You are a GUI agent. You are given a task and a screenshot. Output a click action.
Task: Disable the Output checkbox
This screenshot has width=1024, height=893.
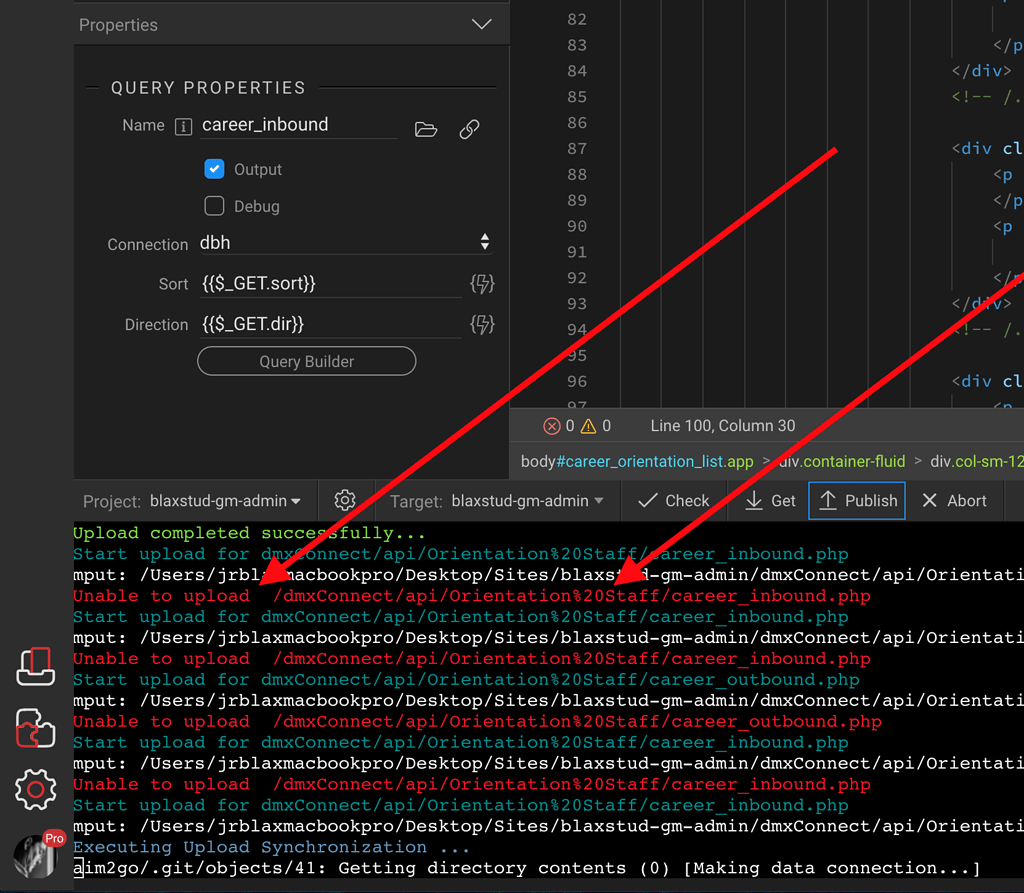point(214,169)
